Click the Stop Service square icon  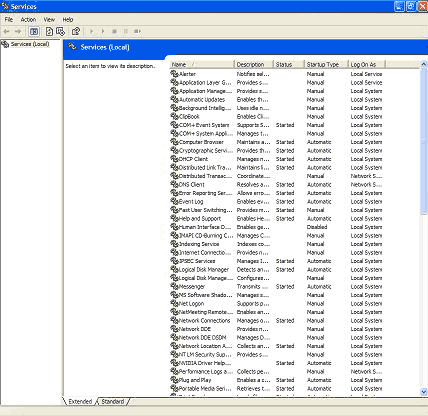[114, 31]
